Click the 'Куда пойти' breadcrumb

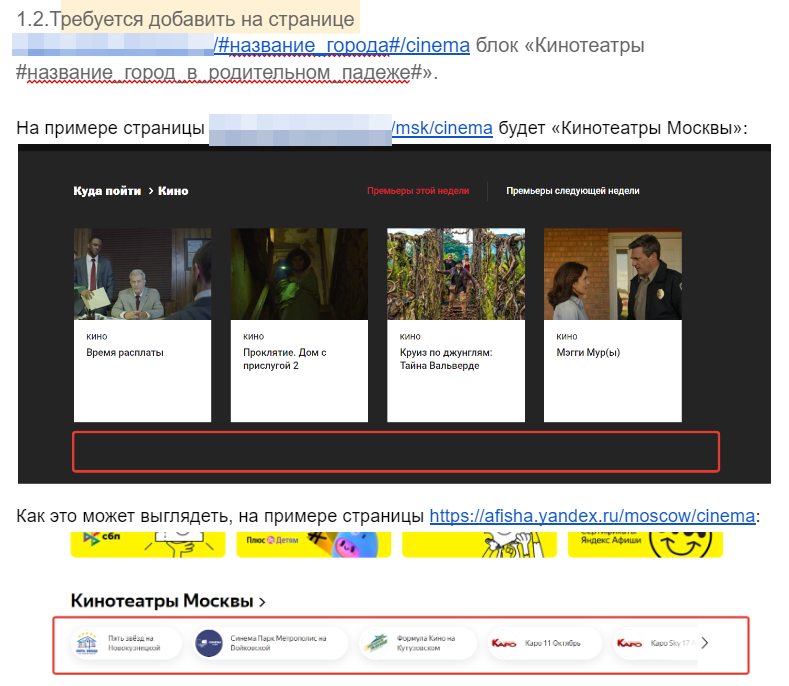coord(107,191)
